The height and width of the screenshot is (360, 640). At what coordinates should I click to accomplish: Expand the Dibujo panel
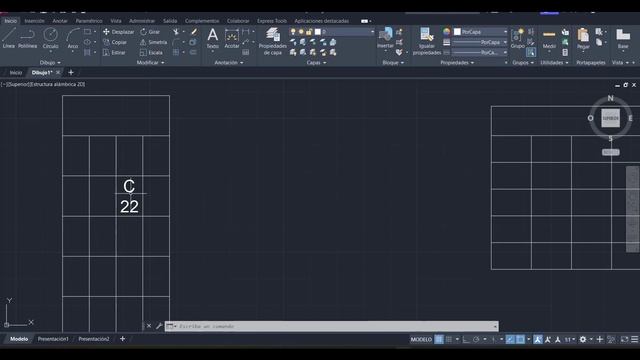click(x=50, y=63)
